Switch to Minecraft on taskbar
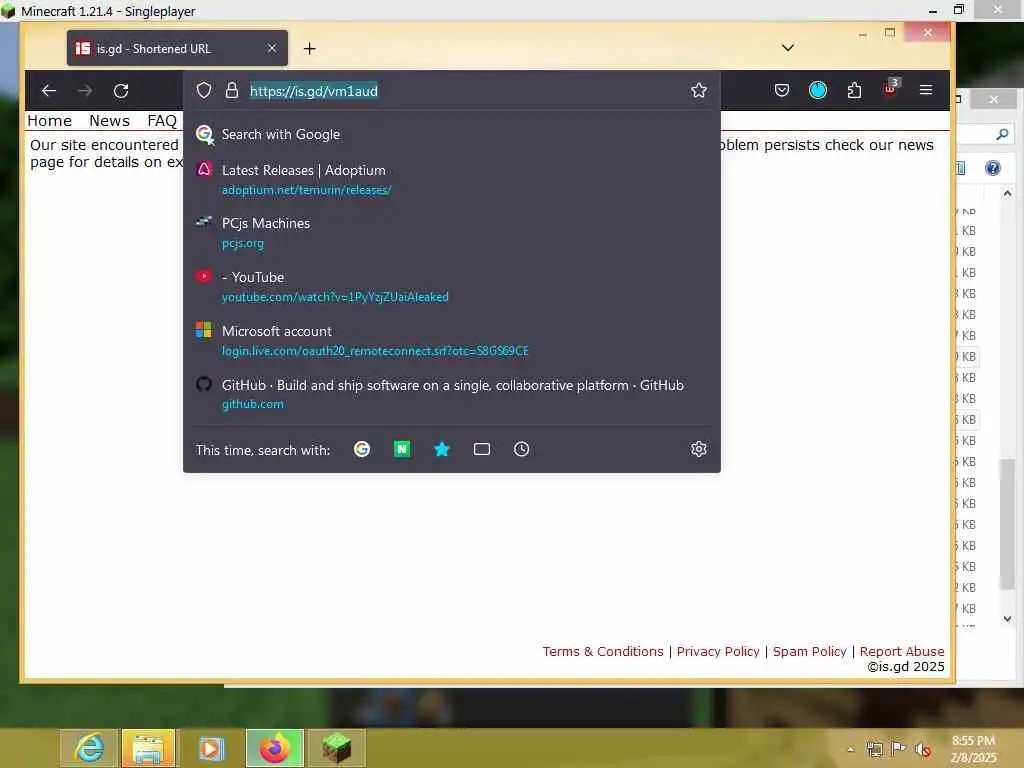Screen dimensions: 1024x768 pyautogui.click(x=336, y=748)
